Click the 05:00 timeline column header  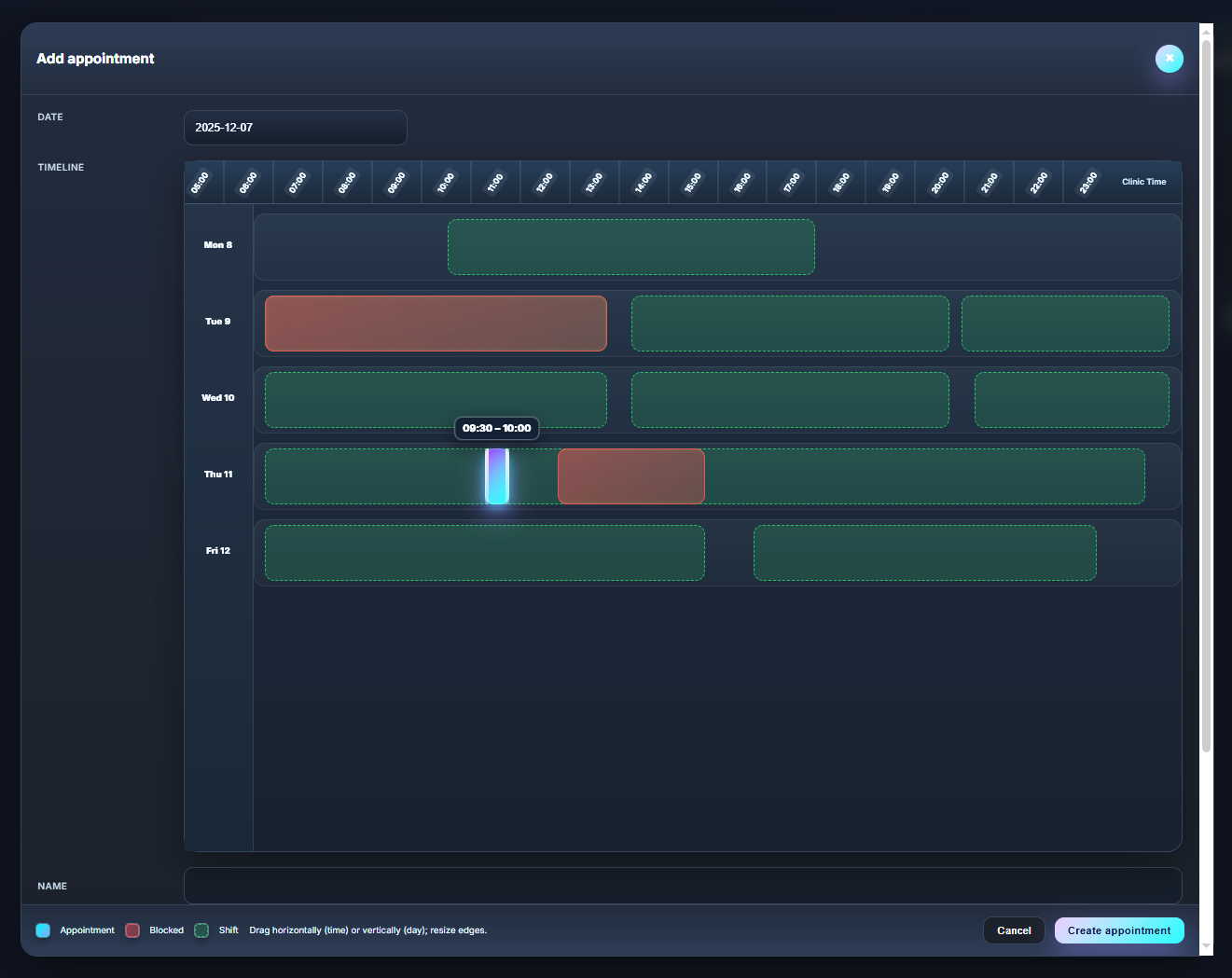point(201,182)
